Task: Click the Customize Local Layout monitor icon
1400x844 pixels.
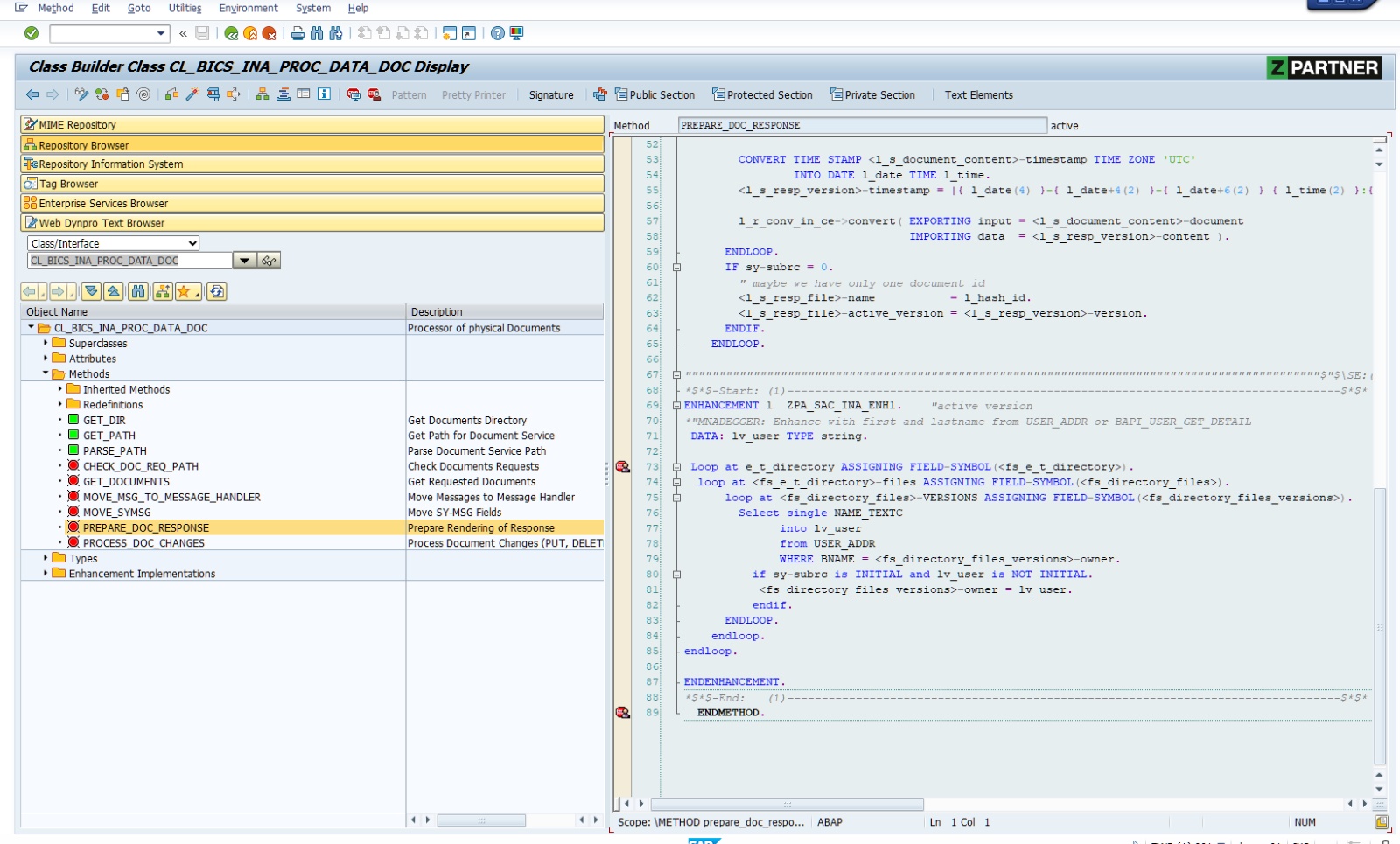Action: point(517,33)
